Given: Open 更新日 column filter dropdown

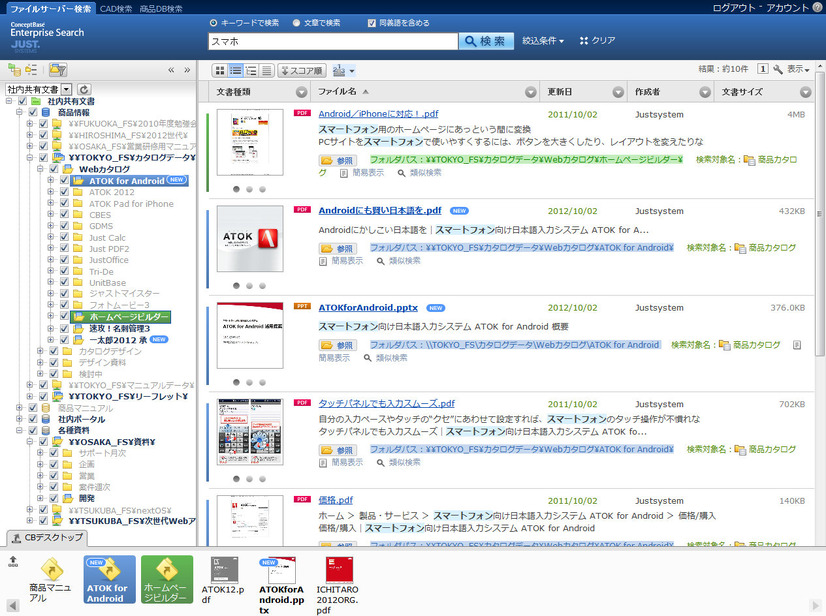Looking at the screenshot, I should 618,92.
